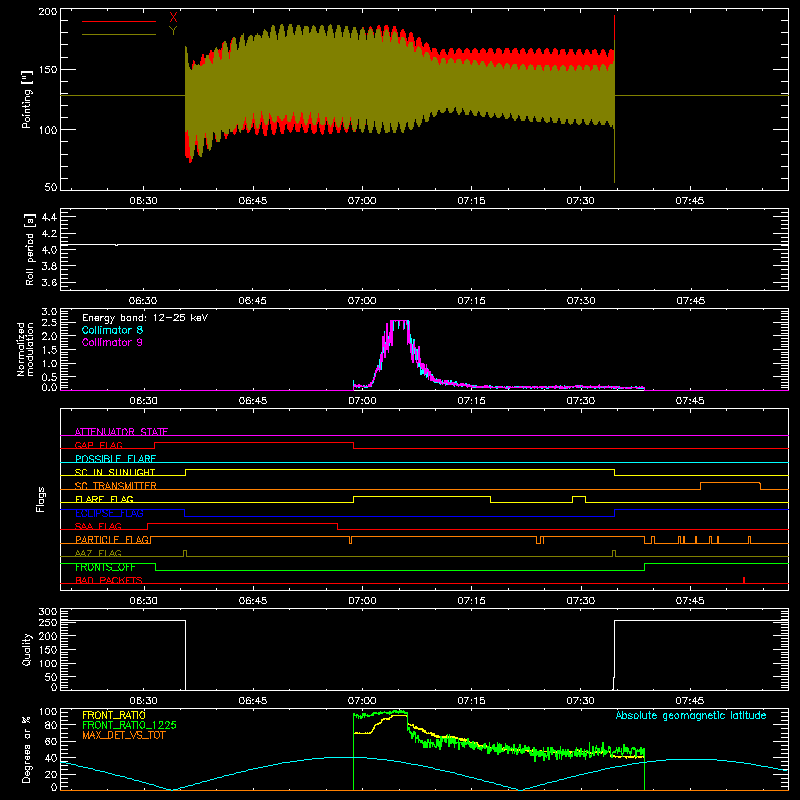Click the '80' tick on Degrees axis
Screen dimensions: 800x800
coord(51,725)
